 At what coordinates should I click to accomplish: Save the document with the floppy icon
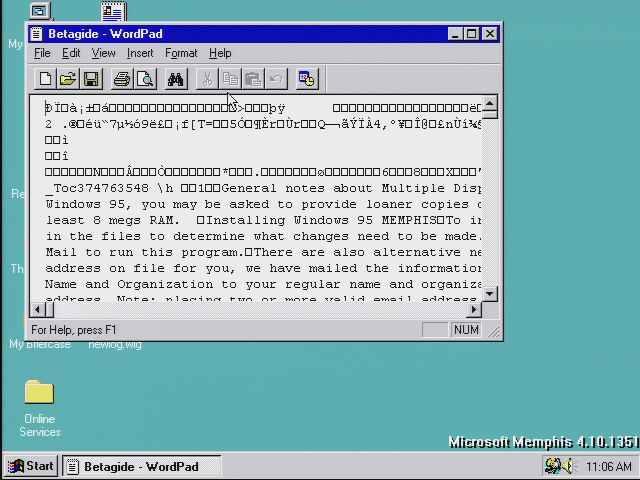pyautogui.click(x=91, y=79)
